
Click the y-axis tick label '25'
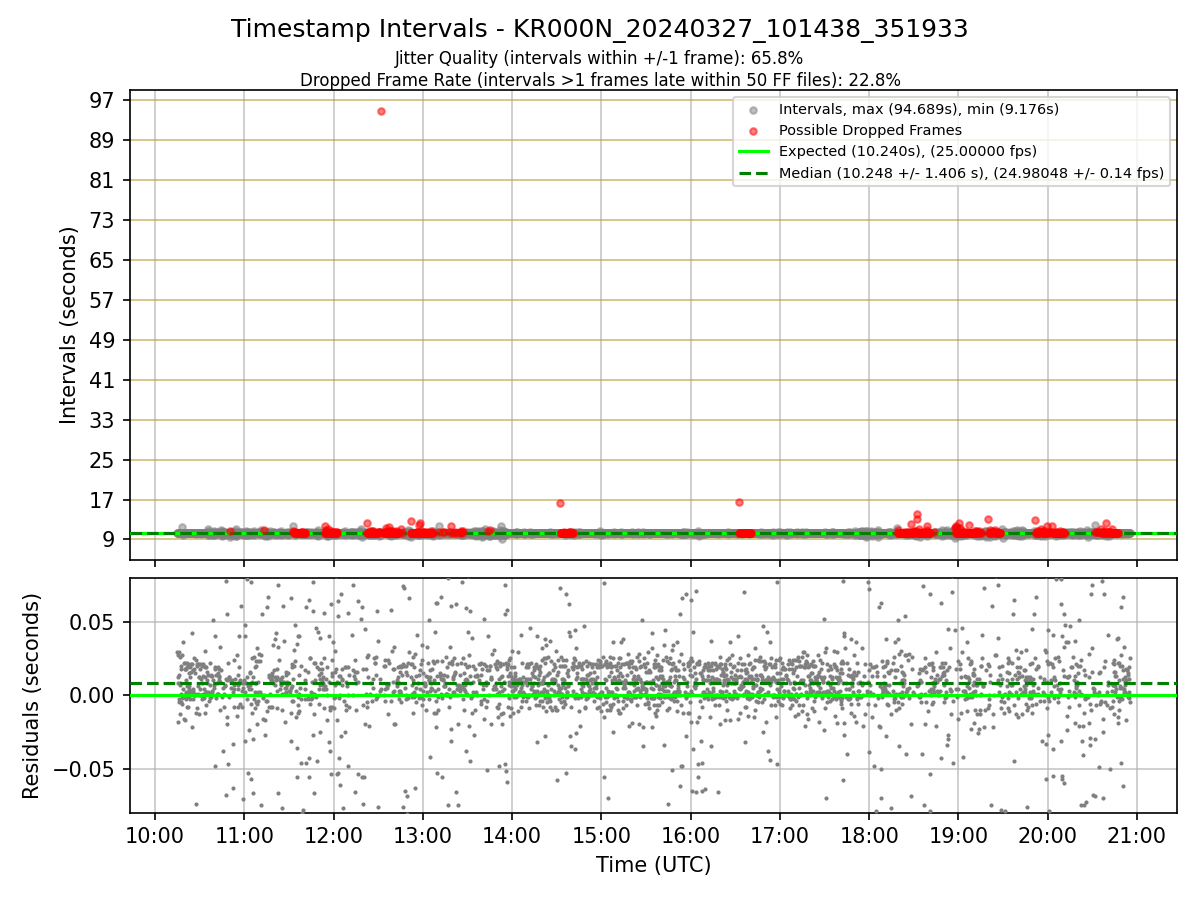(104, 460)
